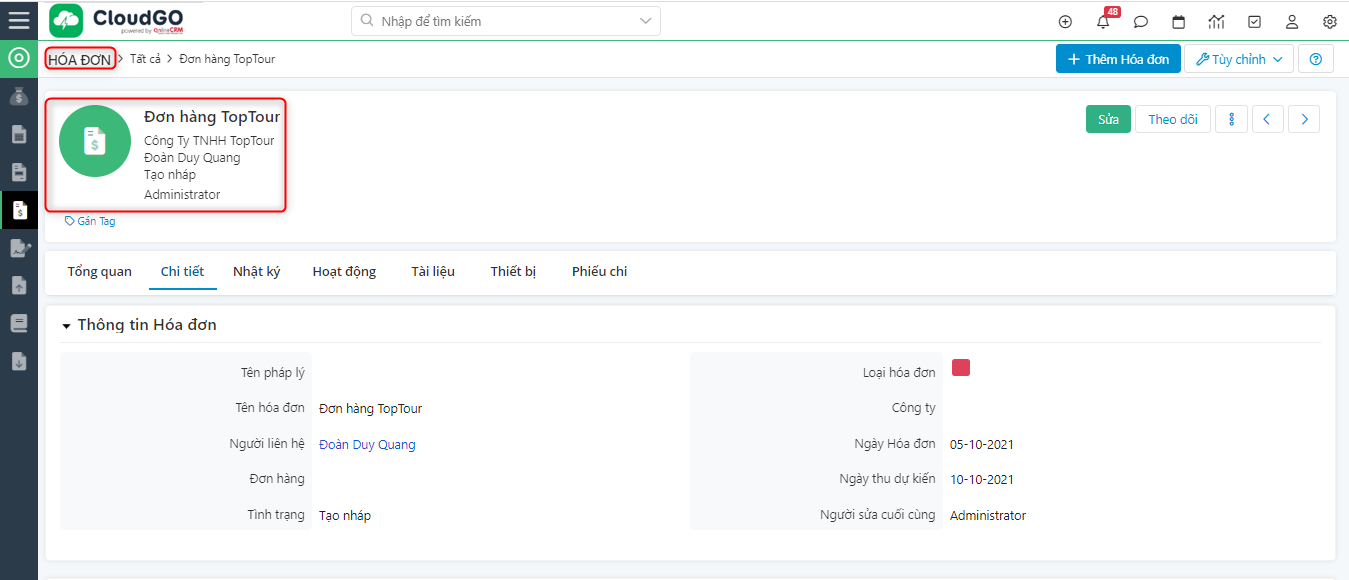This screenshot has width=1349, height=580.
Task: Open the search box dropdown arrow
Action: (x=645, y=21)
